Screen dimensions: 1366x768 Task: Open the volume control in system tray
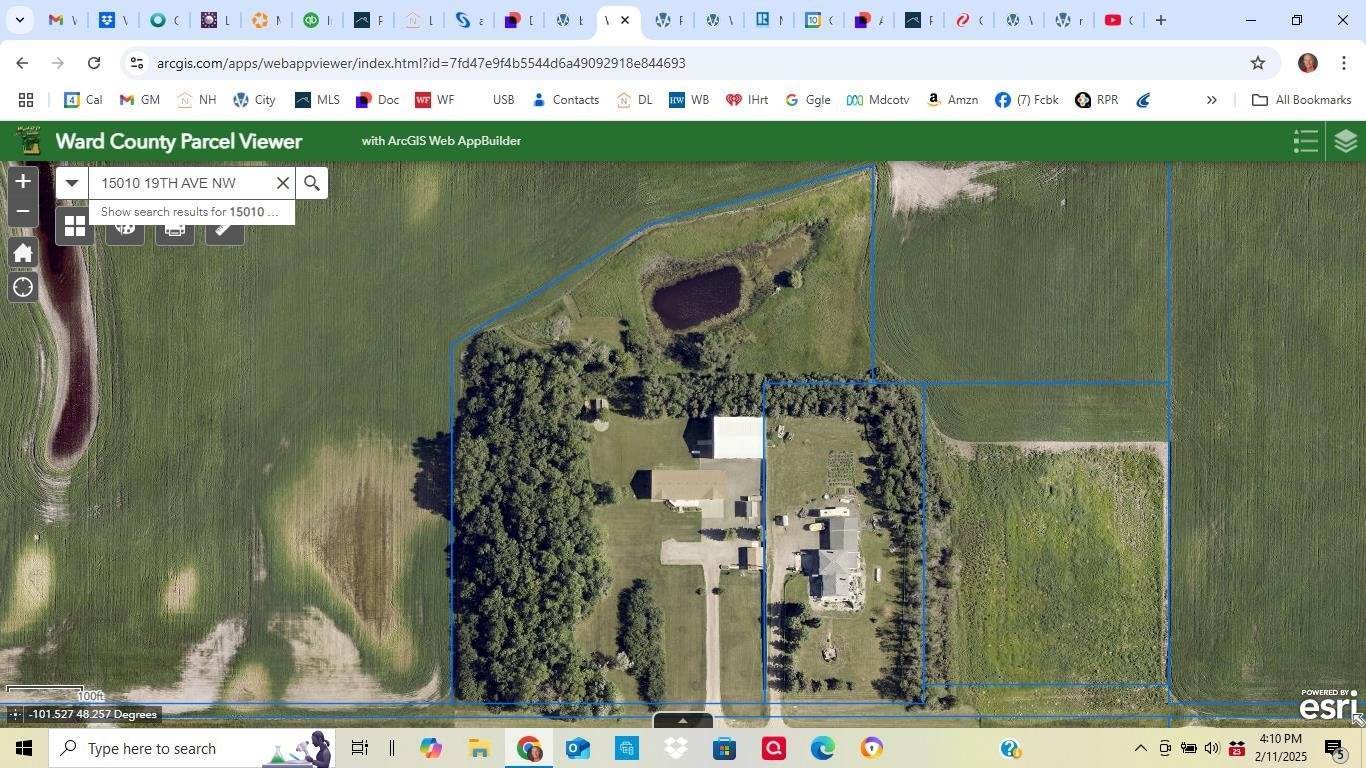click(1212, 748)
